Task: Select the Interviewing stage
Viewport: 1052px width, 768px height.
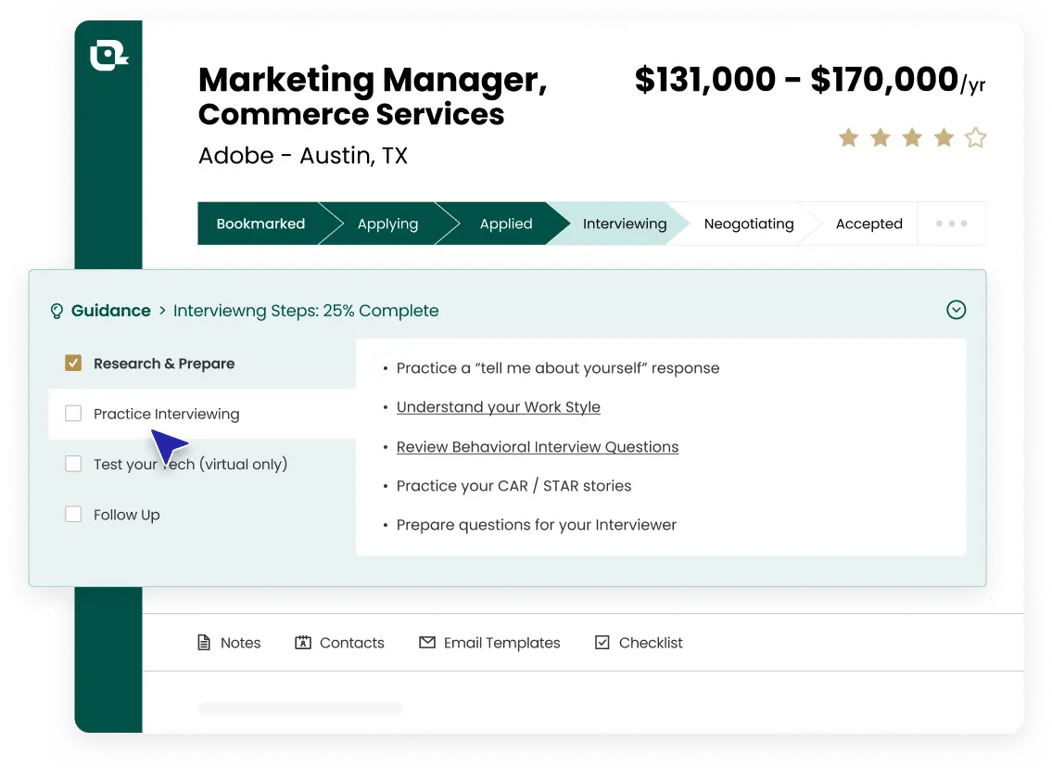Action: point(624,223)
